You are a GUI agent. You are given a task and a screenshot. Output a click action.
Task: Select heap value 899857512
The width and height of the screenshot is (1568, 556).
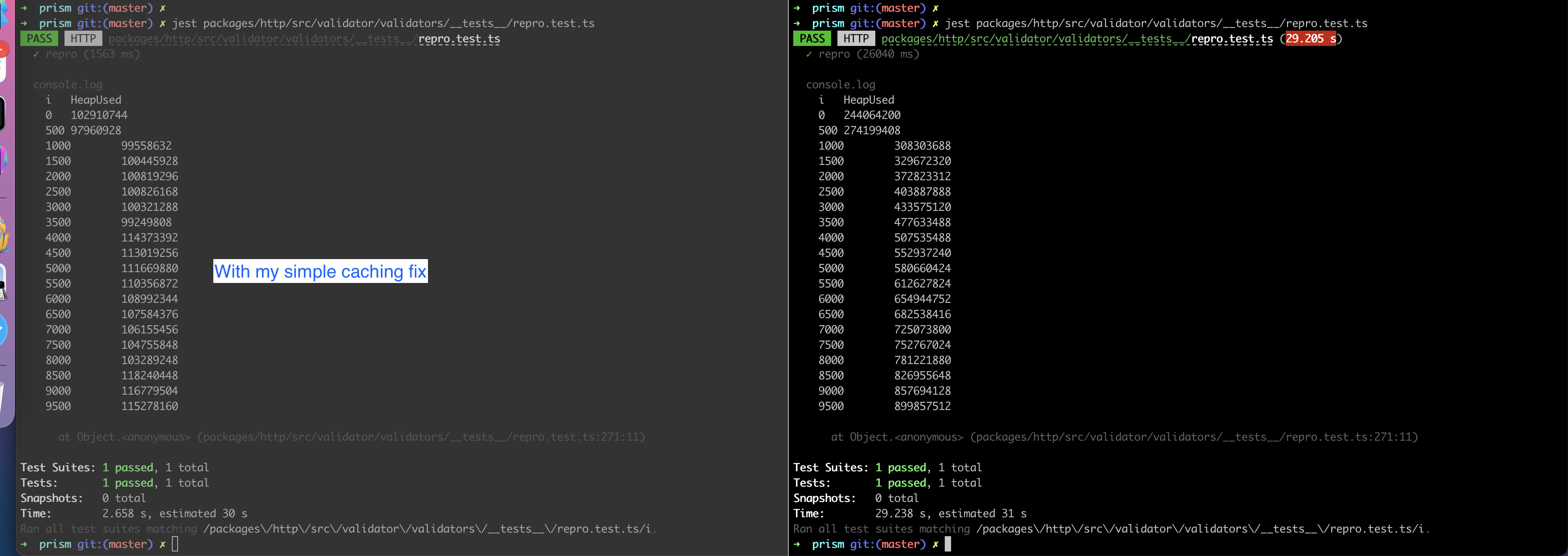pos(922,406)
